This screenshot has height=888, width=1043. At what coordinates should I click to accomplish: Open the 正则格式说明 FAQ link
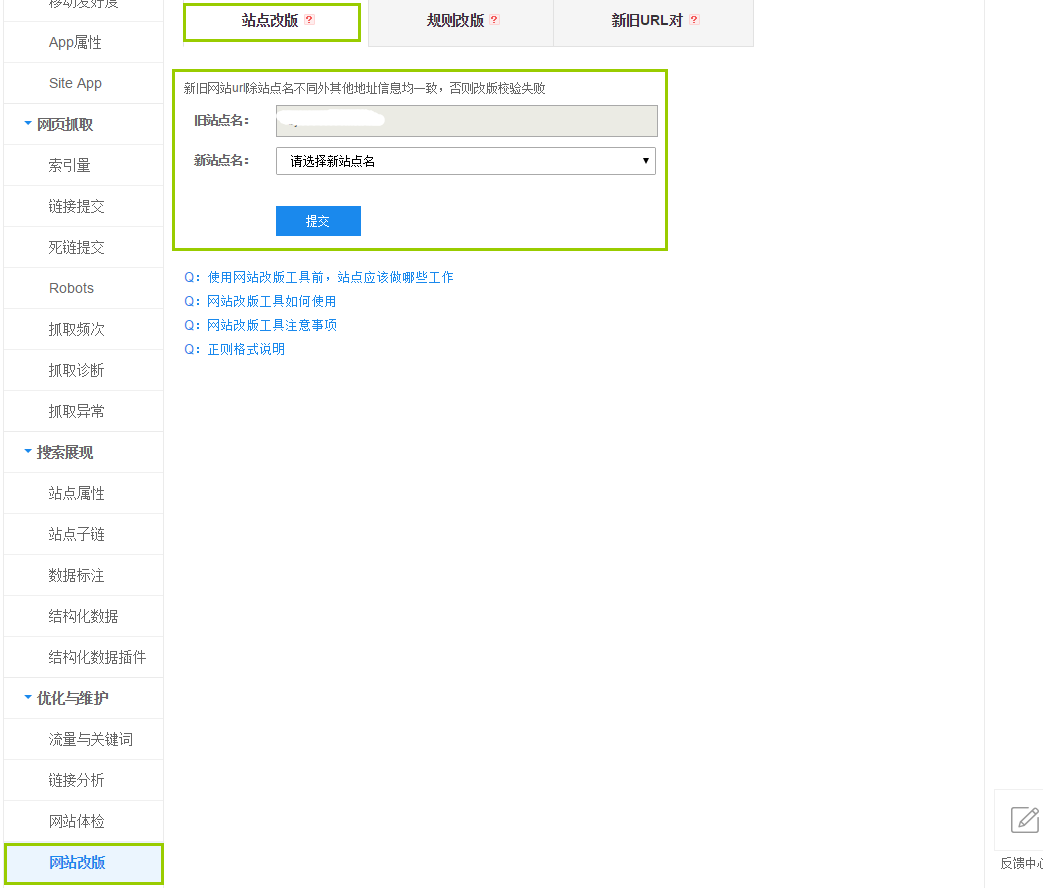tap(246, 349)
